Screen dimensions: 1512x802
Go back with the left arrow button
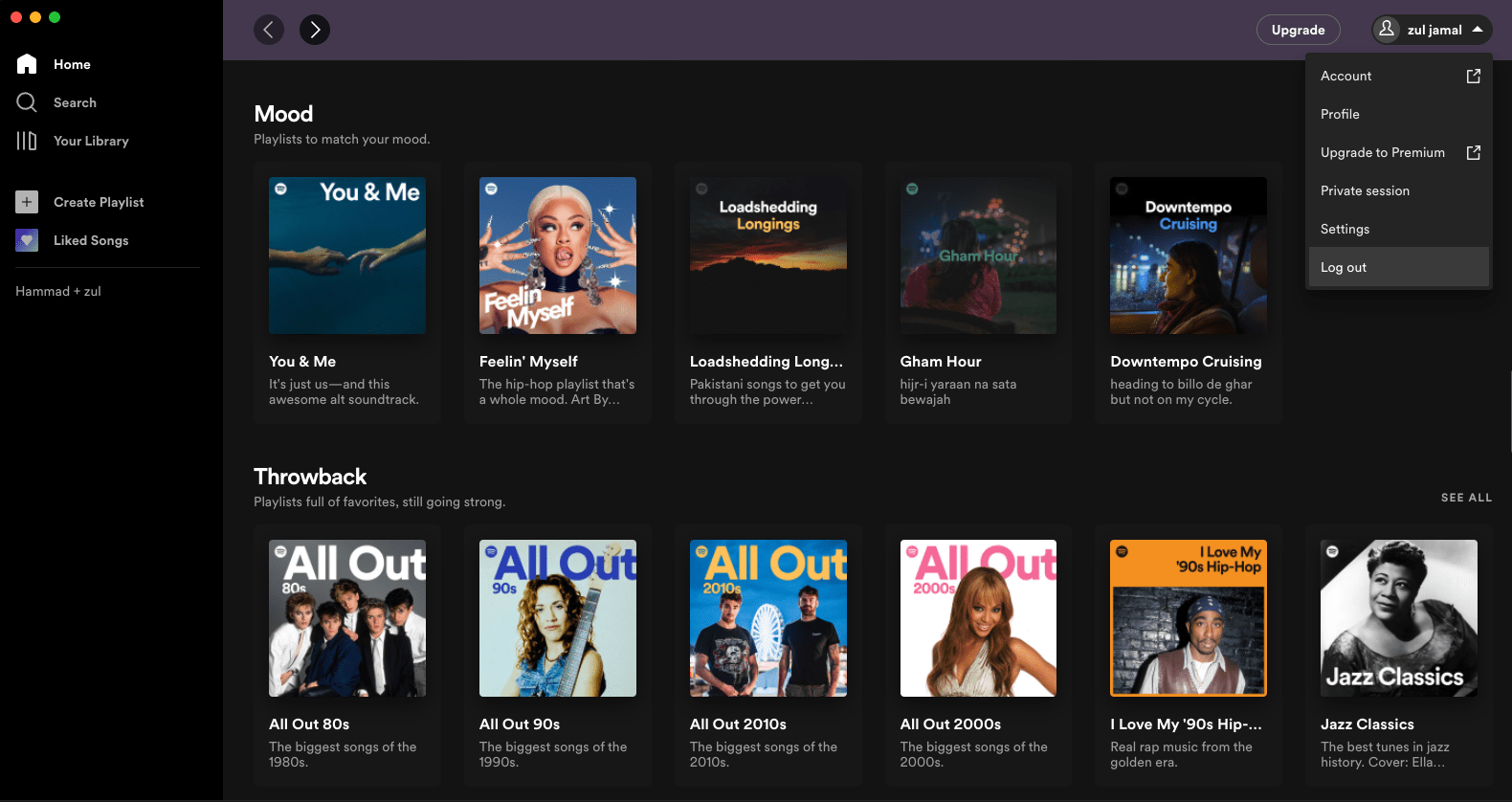click(x=269, y=30)
